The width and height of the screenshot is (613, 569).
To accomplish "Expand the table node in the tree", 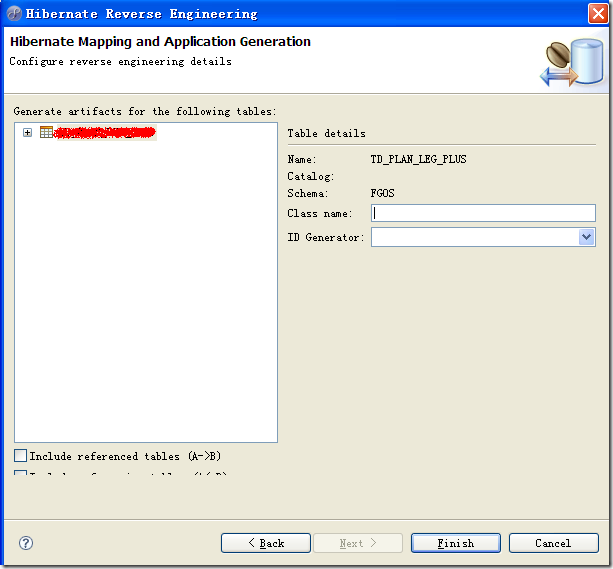I will click(27, 132).
